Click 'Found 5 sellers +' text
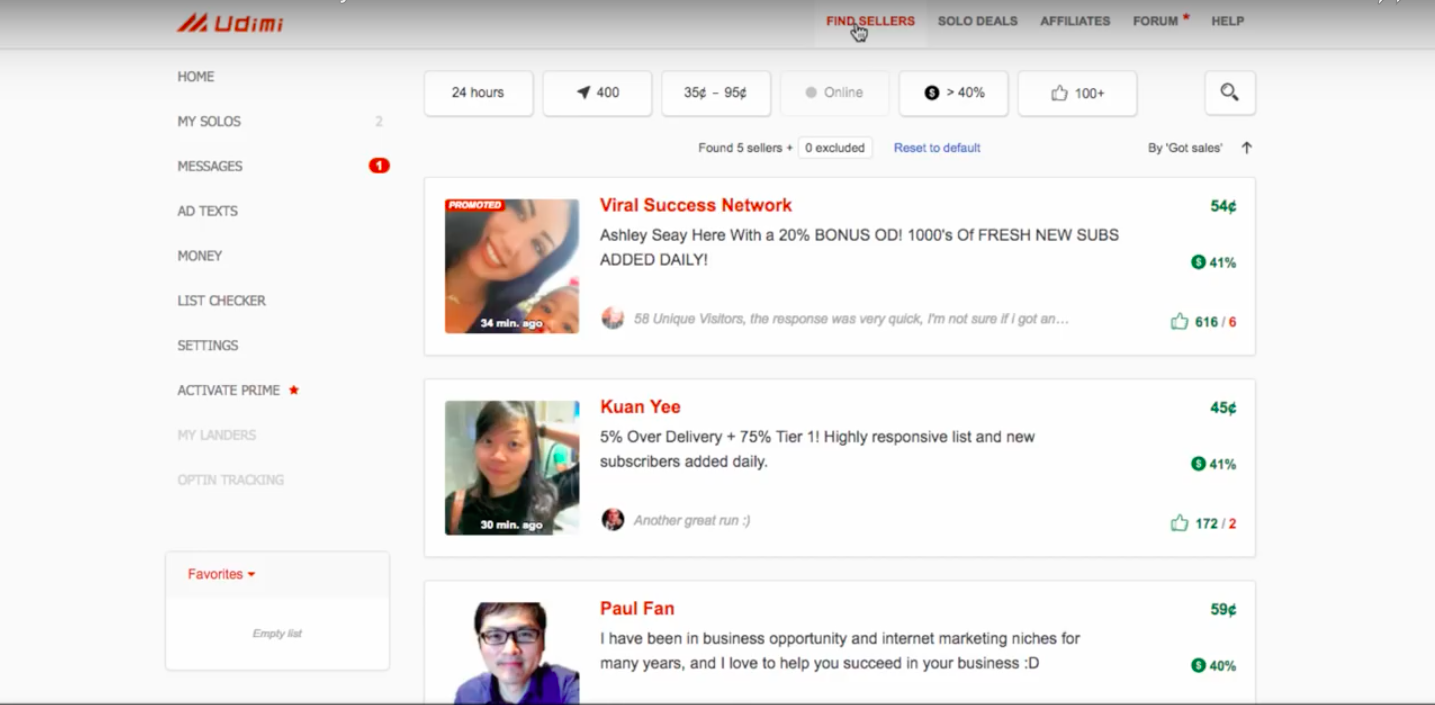This screenshot has height=705, width=1435. [x=745, y=148]
